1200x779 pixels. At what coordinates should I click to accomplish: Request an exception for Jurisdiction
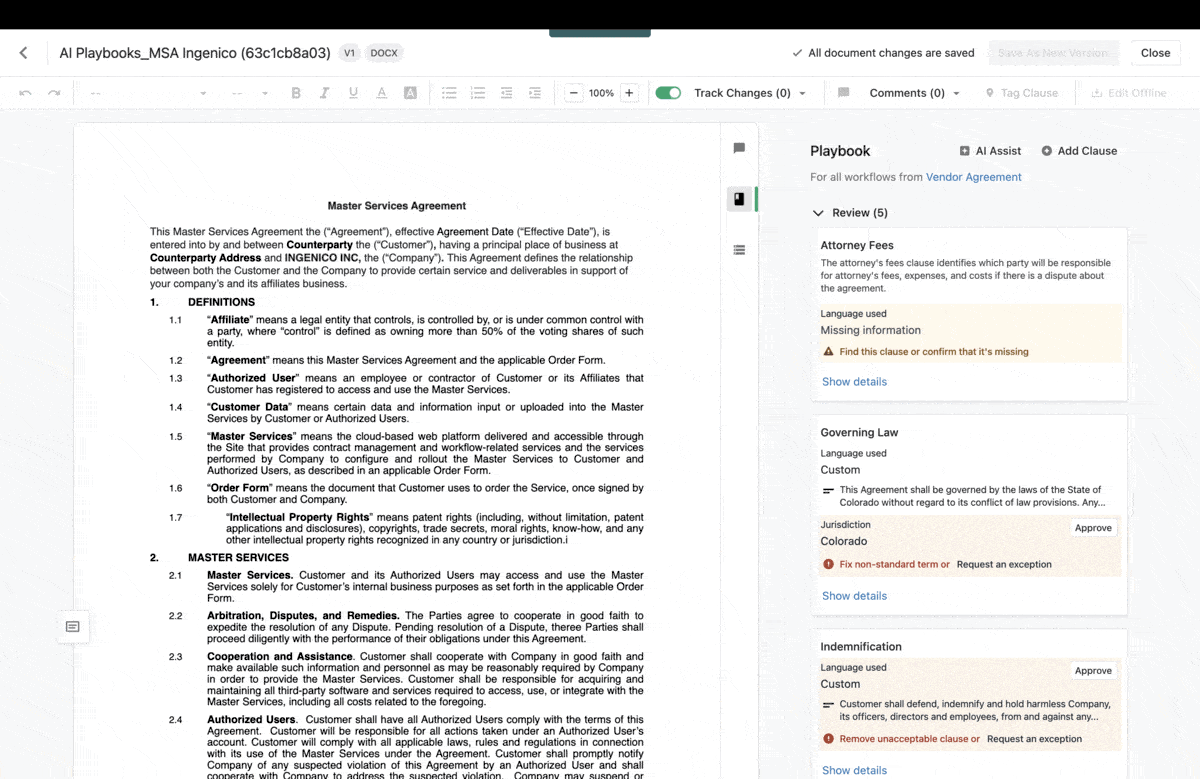(1004, 564)
